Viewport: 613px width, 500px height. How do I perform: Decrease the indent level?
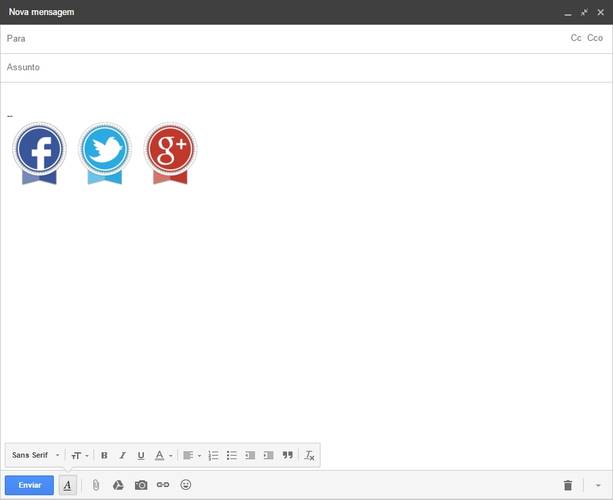click(x=250, y=455)
